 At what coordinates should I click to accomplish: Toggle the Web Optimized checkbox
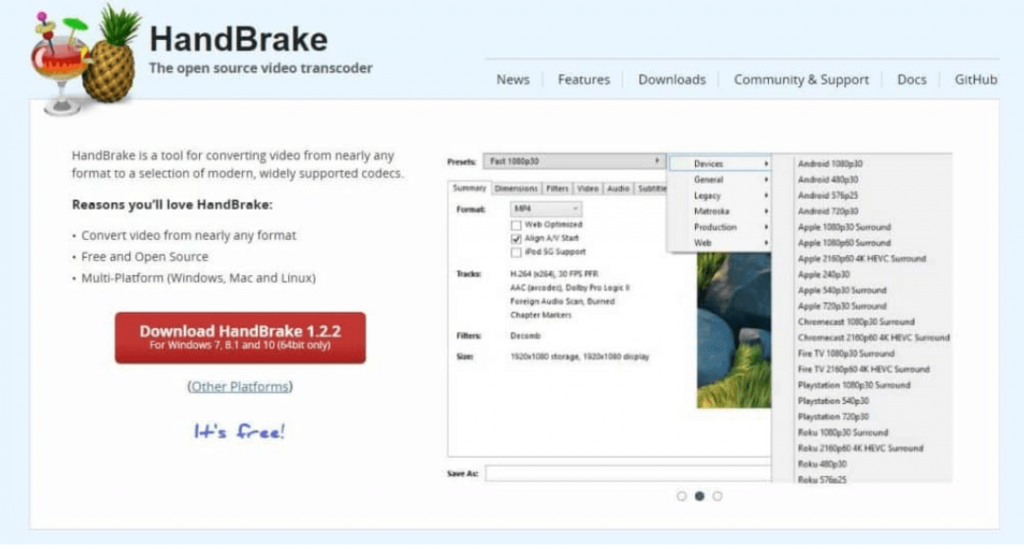tap(516, 225)
